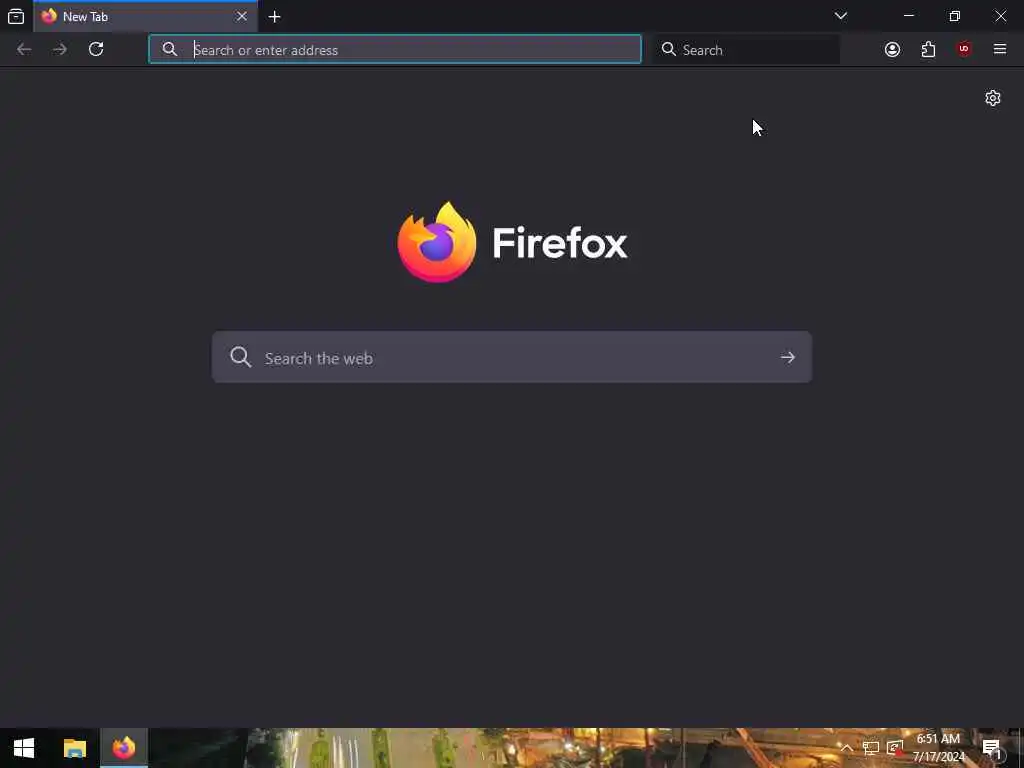Close the New Tab tab
Viewport: 1024px width, 768px height.
(x=242, y=16)
